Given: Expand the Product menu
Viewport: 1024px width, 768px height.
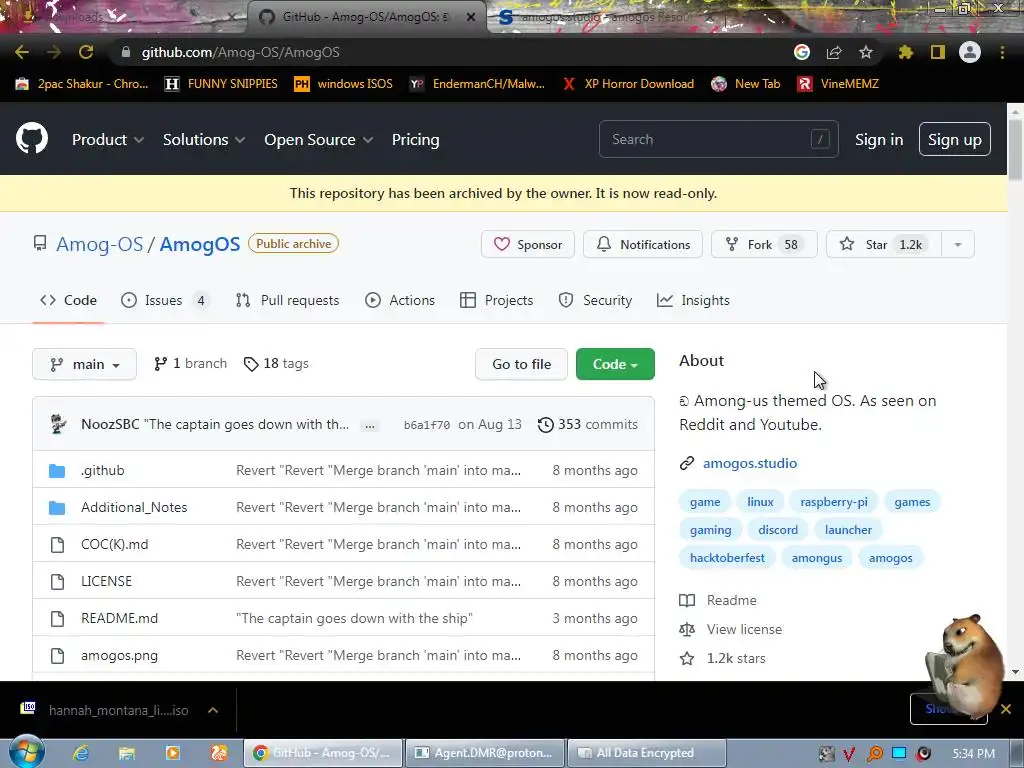Looking at the screenshot, I should [108, 140].
